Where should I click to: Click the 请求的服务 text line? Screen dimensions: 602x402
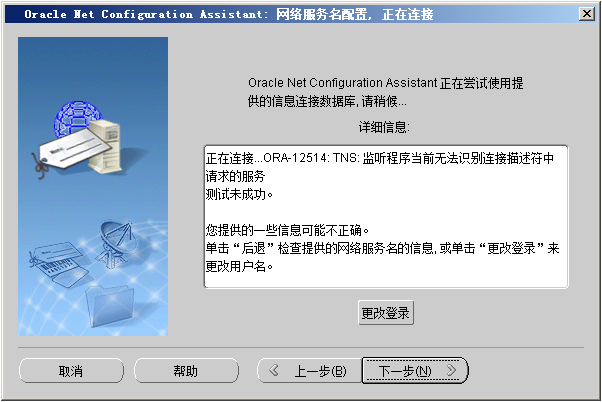coord(235,176)
